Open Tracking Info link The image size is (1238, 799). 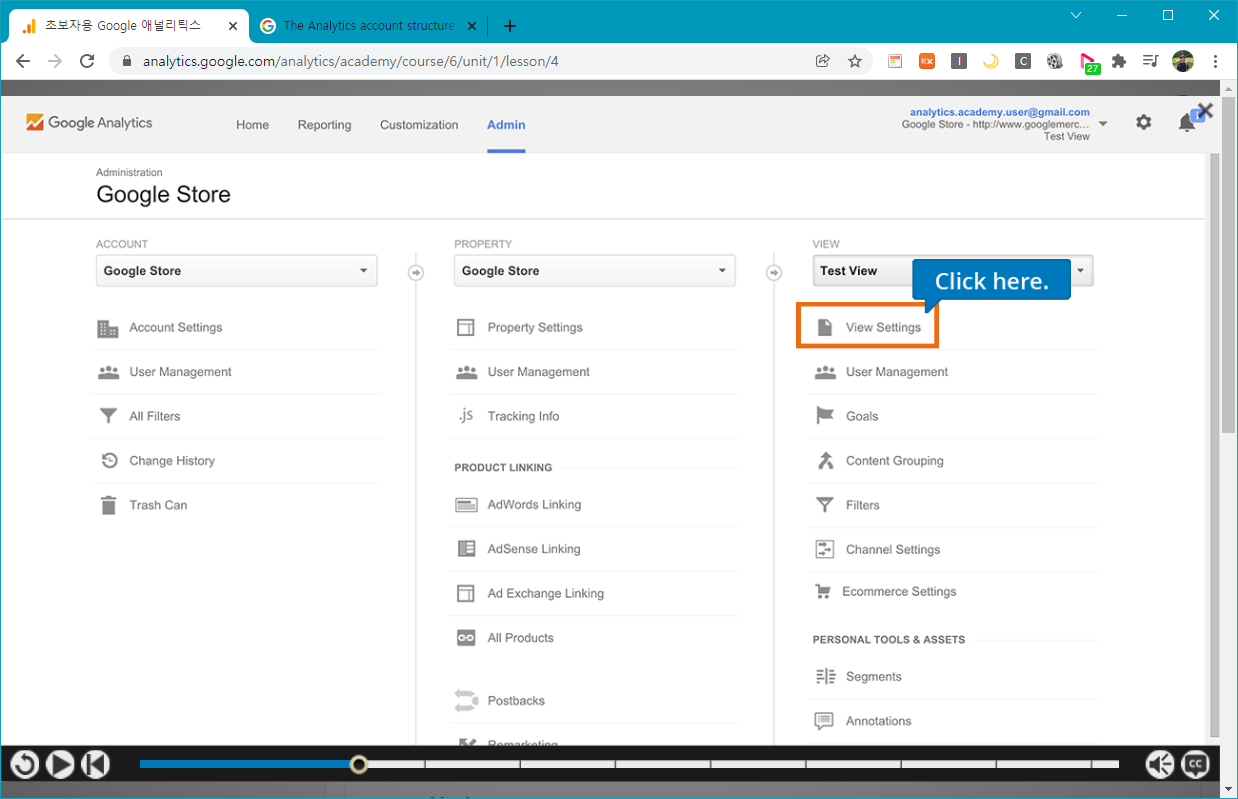coord(523,416)
